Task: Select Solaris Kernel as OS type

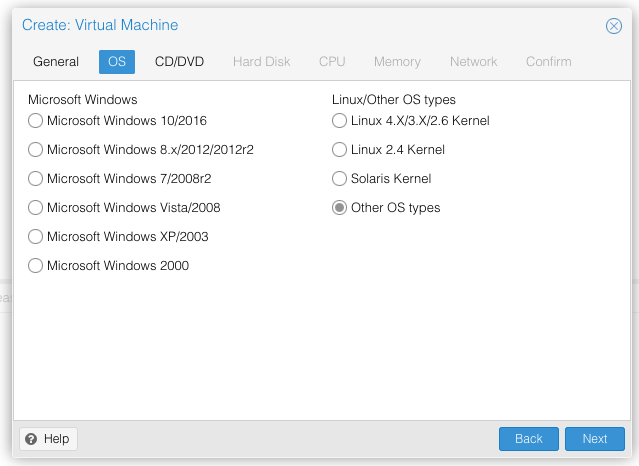Action: 340,179
